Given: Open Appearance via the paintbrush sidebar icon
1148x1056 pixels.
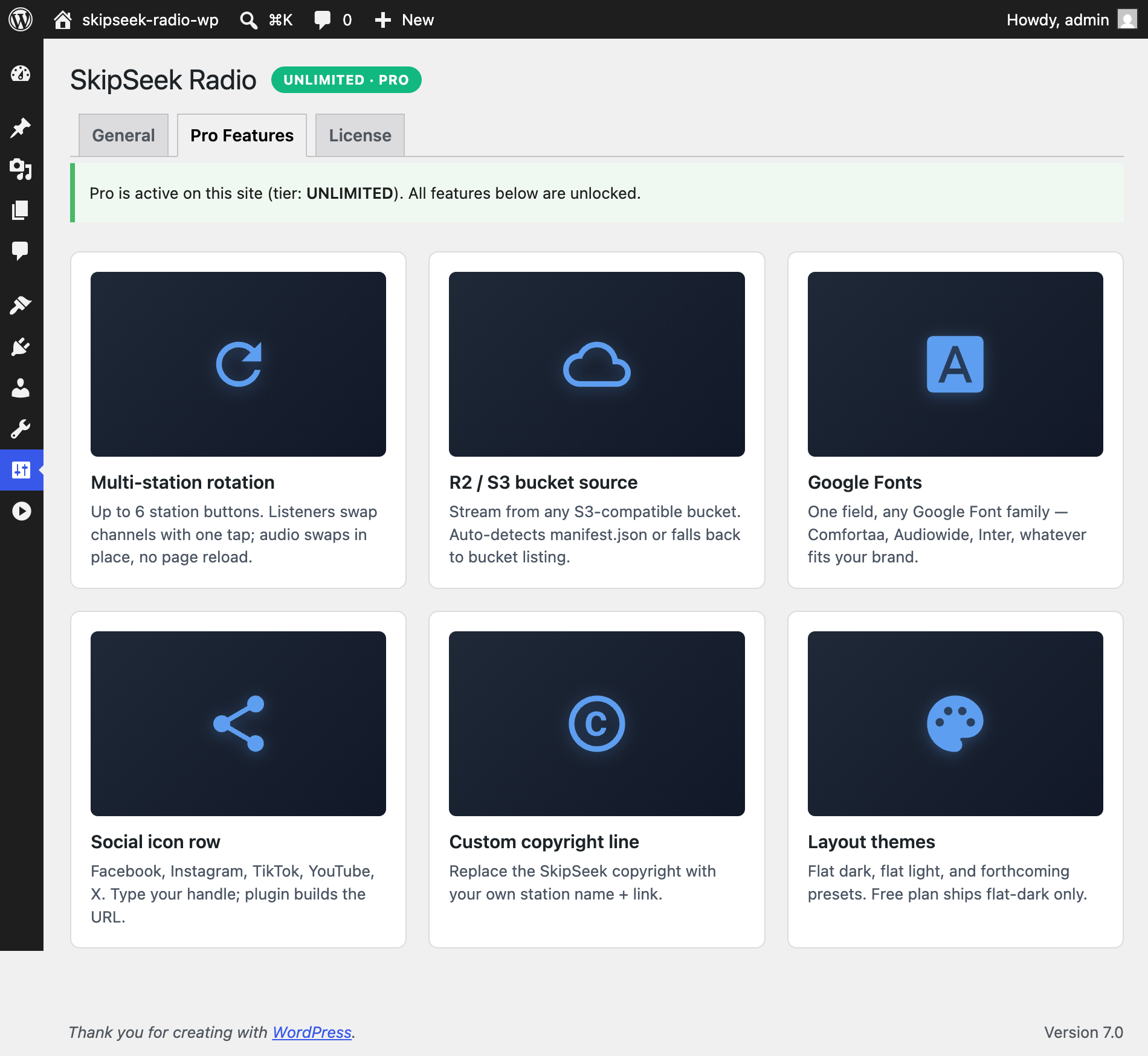Looking at the screenshot, I should (x=21, y=306).
